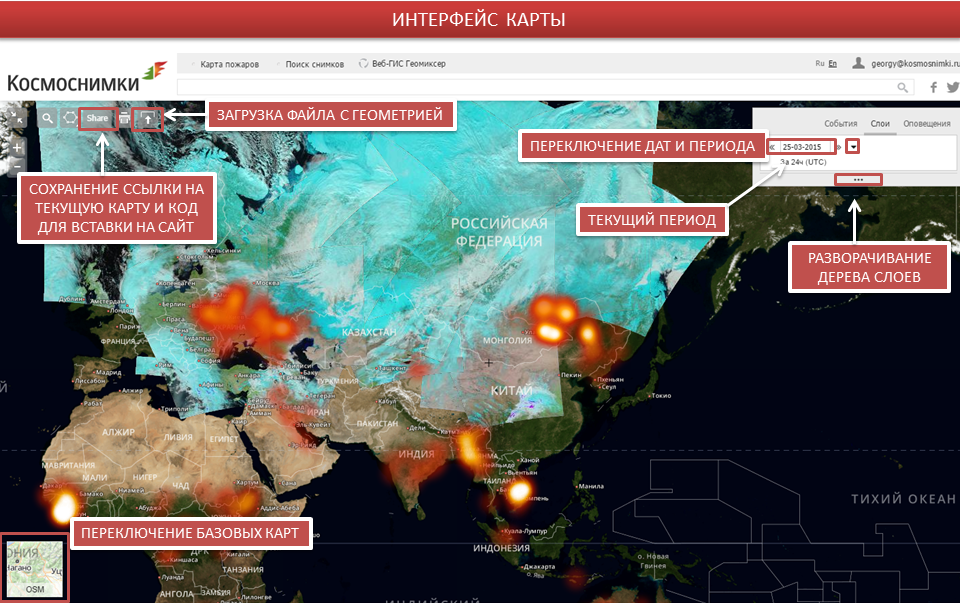Switch to Оповещения tab

926,124
